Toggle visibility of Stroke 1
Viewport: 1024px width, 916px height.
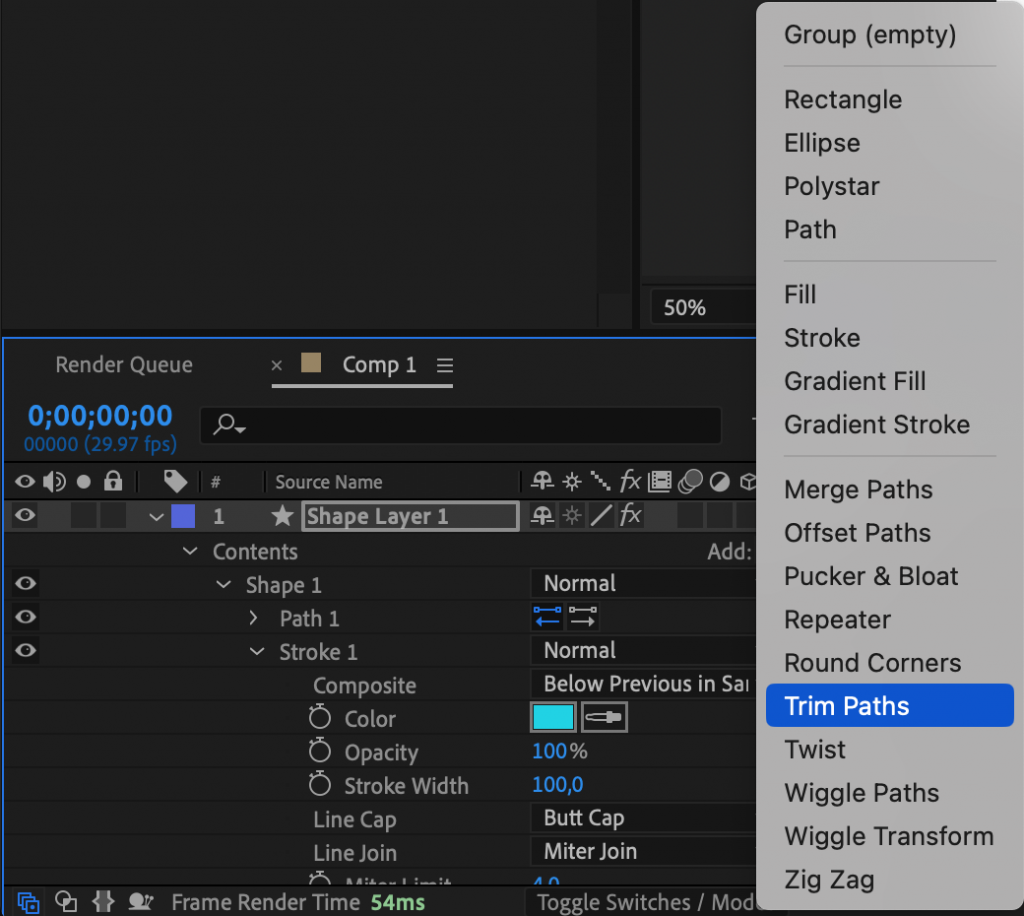[24, 651]
